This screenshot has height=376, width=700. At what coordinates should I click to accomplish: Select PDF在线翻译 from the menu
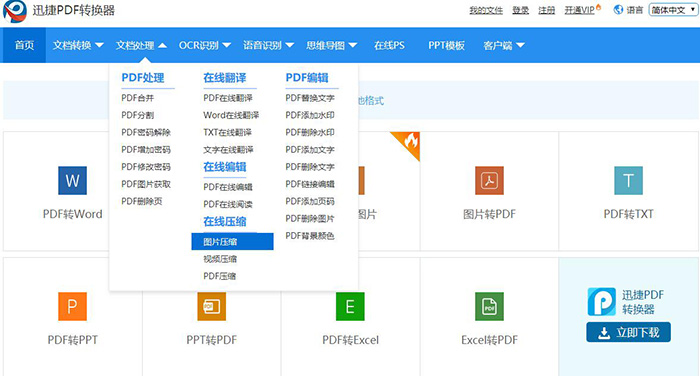click(228, 98)
